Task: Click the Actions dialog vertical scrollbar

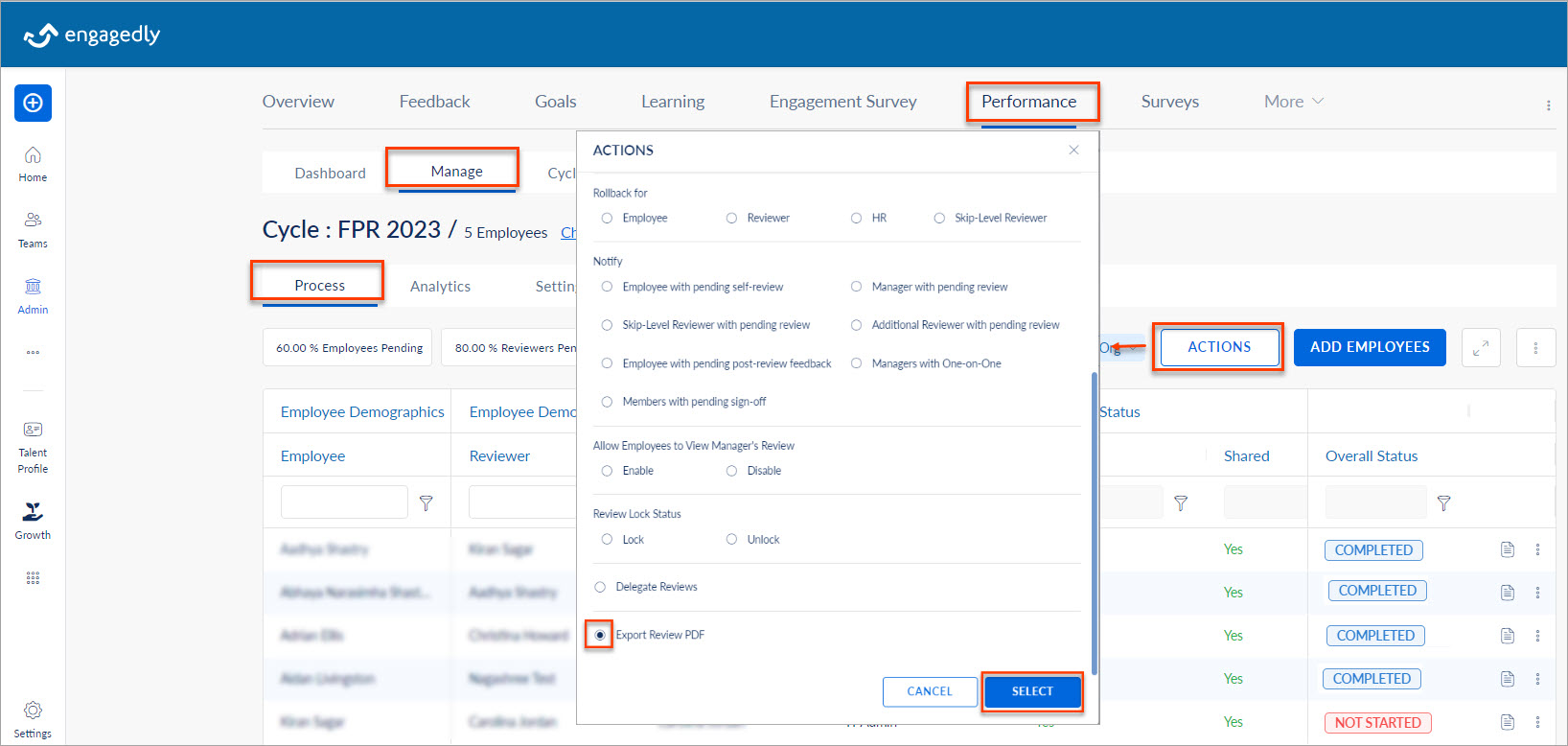Action: tap(1094, 523)
